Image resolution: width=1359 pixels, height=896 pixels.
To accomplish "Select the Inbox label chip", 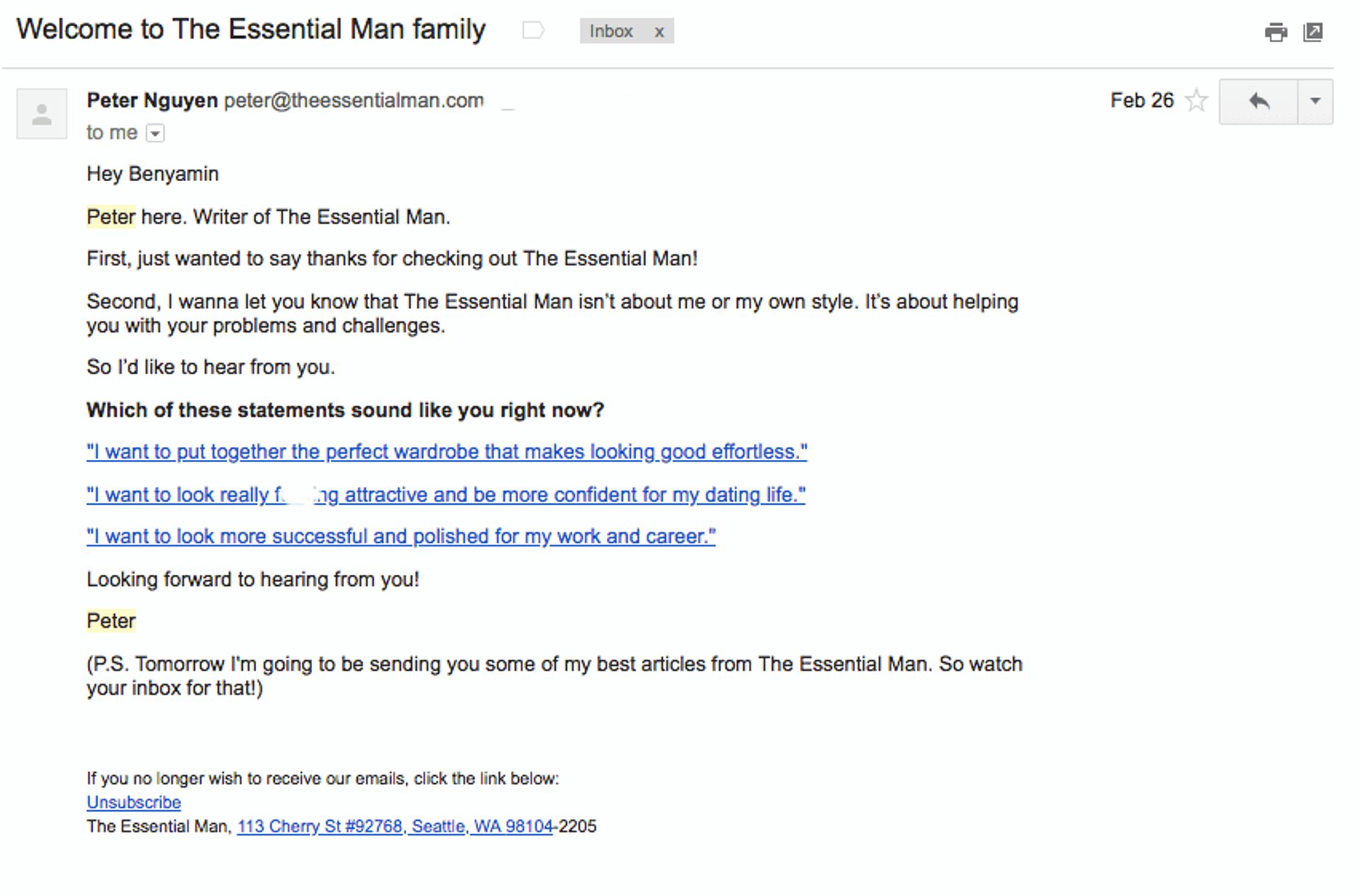I will click(x=612, y=31).
